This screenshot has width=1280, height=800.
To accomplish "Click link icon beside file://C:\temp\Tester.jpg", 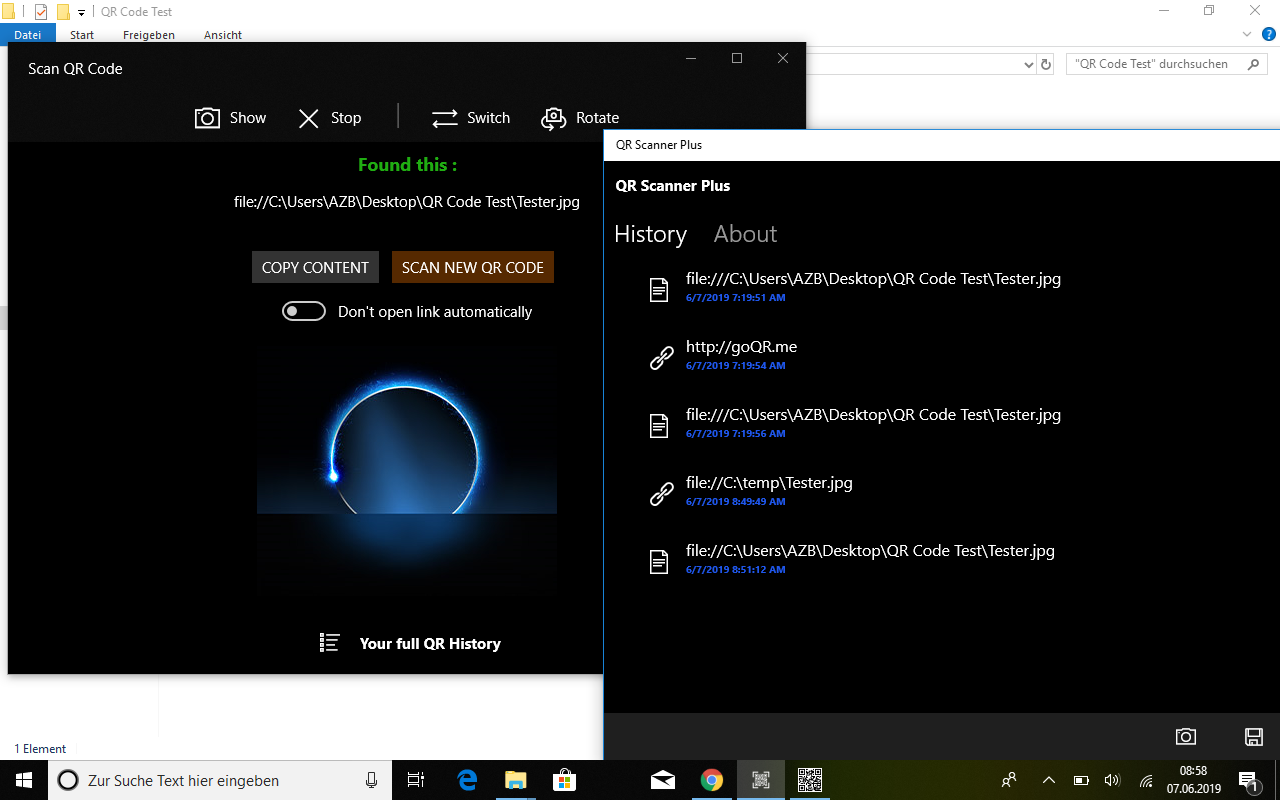I will (x=662, y=493).
